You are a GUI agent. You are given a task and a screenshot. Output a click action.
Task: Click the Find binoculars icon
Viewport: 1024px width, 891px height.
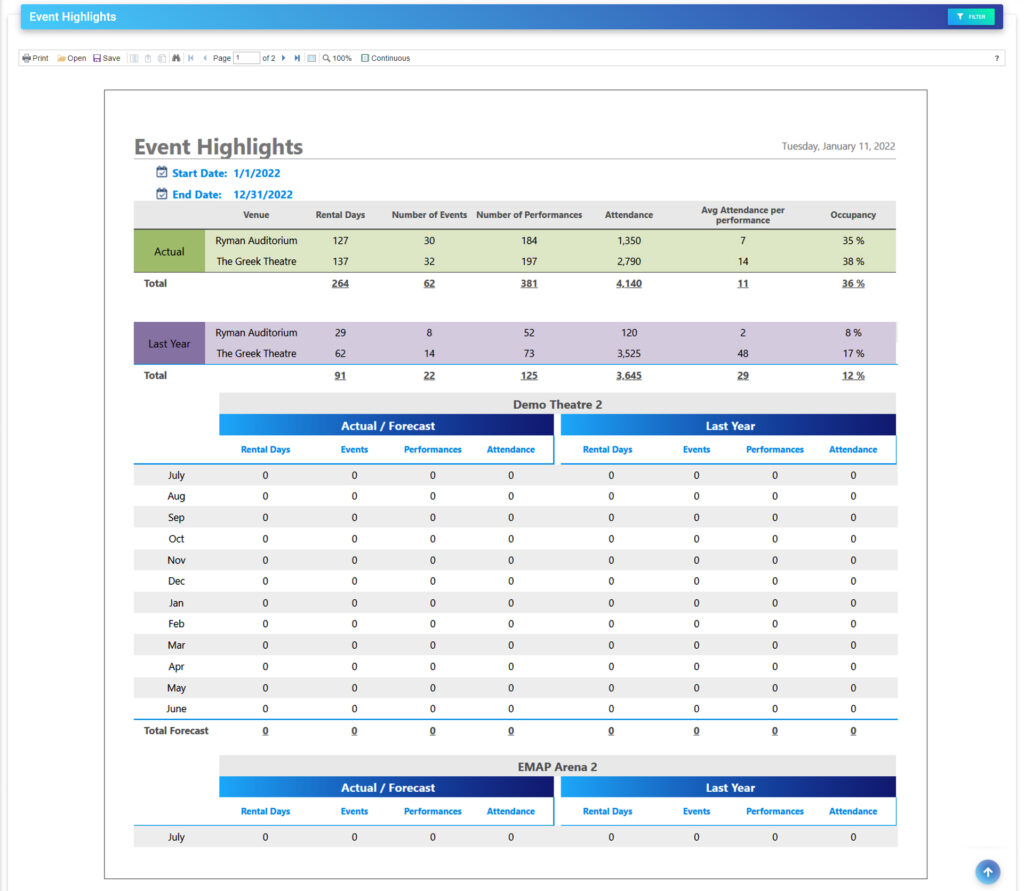176,57
